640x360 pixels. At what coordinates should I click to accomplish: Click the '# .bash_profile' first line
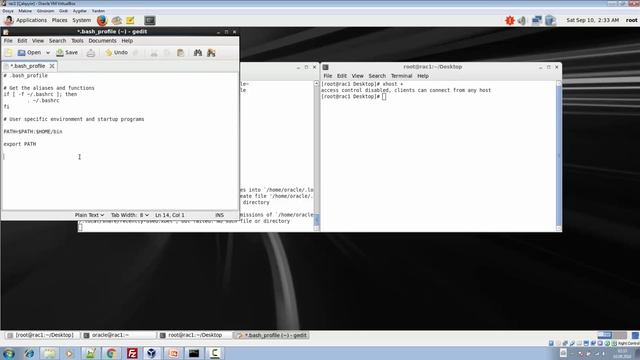25,76
